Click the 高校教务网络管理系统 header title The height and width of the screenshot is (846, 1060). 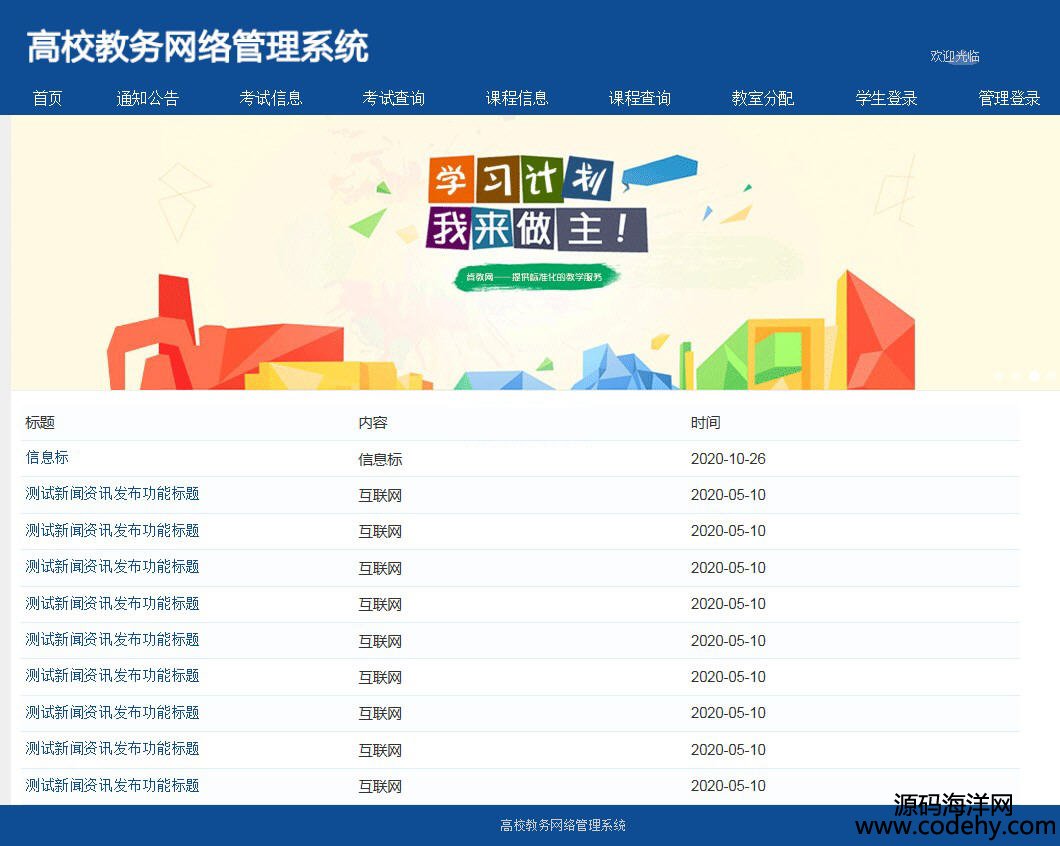click(x=197, y=47)
